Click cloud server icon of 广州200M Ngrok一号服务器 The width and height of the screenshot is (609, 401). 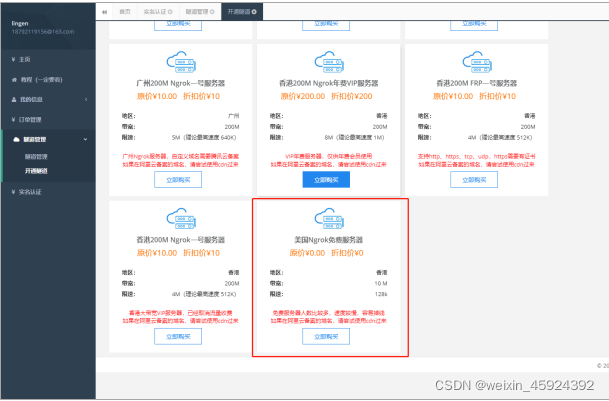(x=181, y=62)
